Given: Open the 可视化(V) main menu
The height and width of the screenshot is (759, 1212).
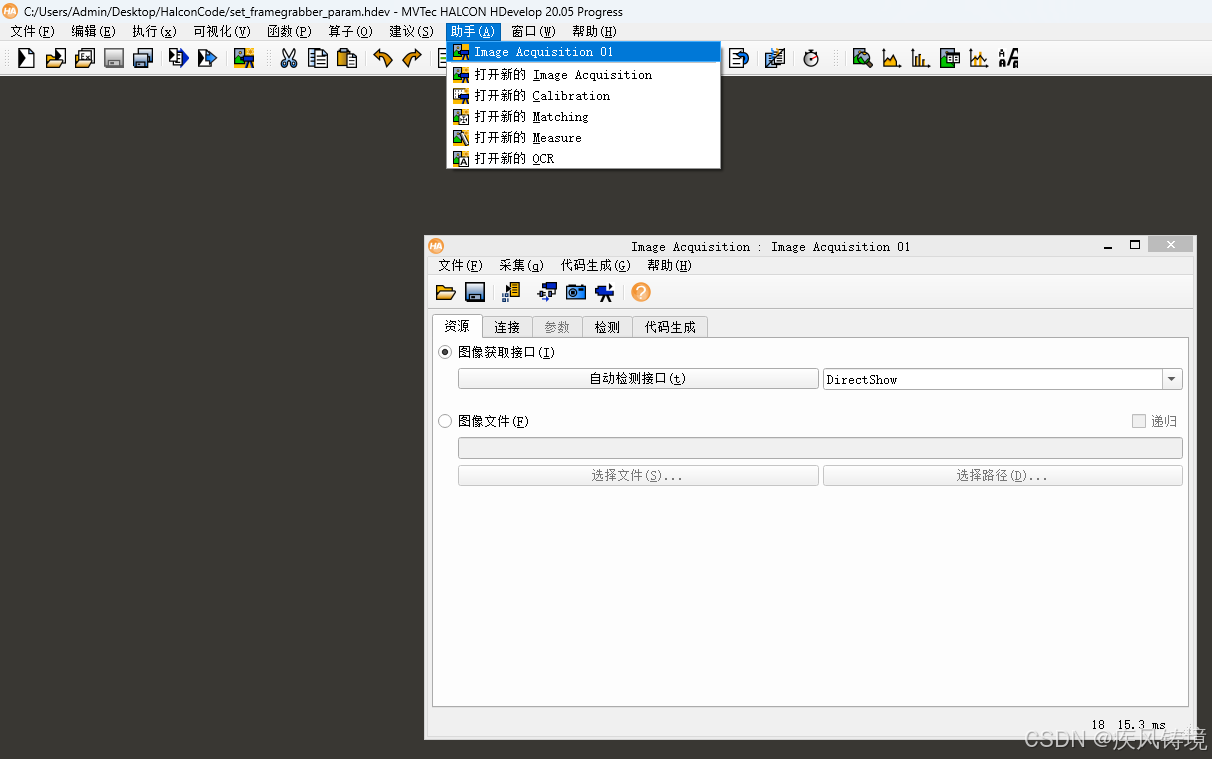Looking at the screenshot, I should (x=222, y=32).
